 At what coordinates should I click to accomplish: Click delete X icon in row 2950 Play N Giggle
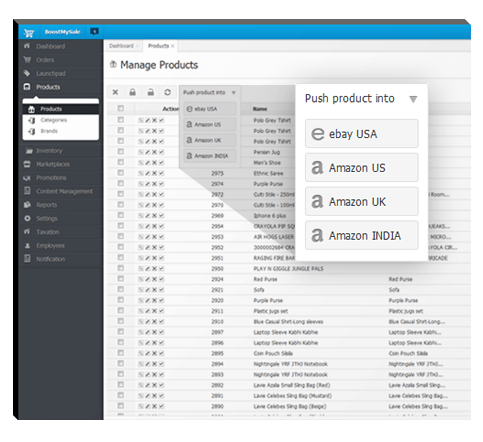pos(154,269)
